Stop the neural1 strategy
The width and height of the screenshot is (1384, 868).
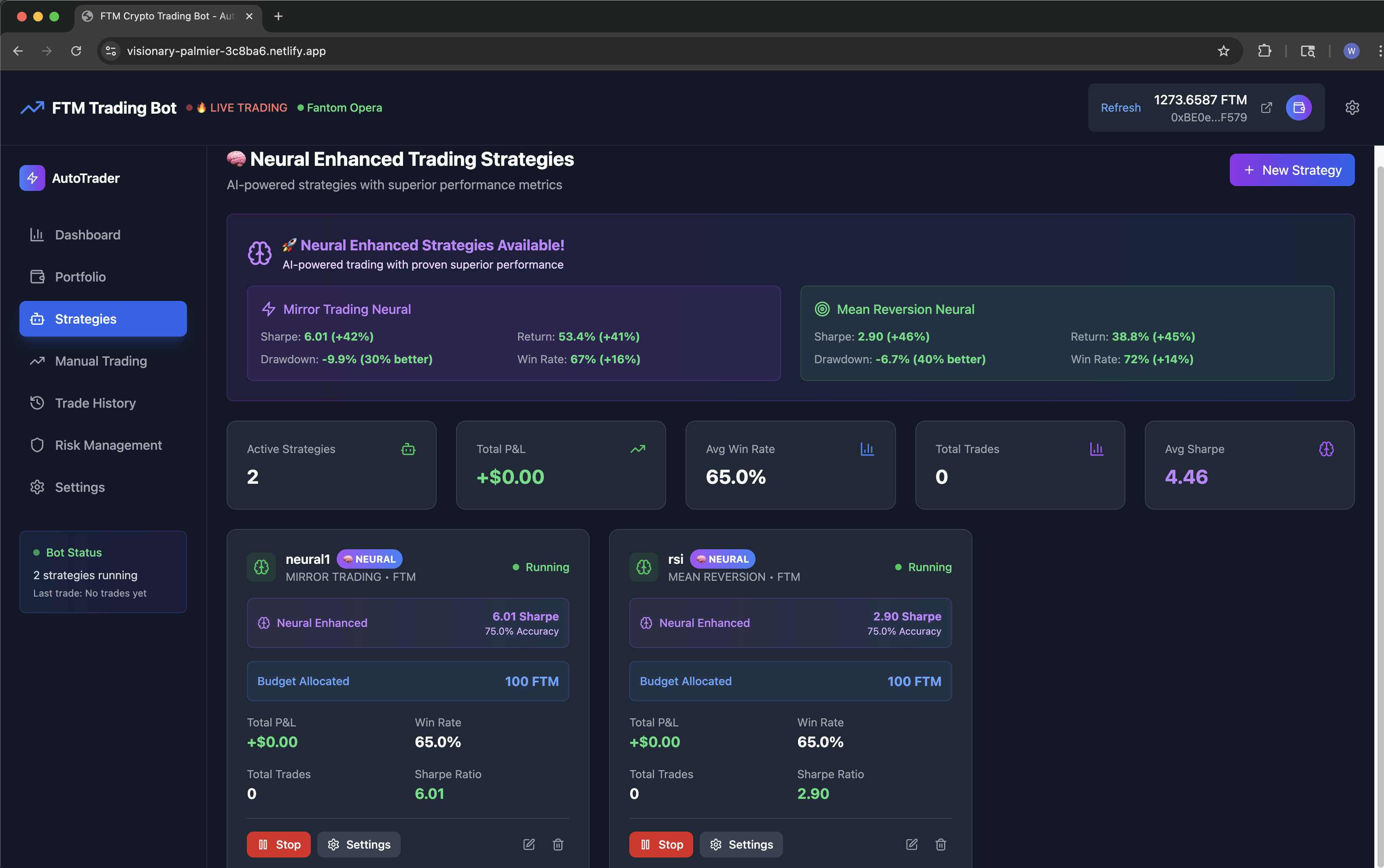point(278,845)
